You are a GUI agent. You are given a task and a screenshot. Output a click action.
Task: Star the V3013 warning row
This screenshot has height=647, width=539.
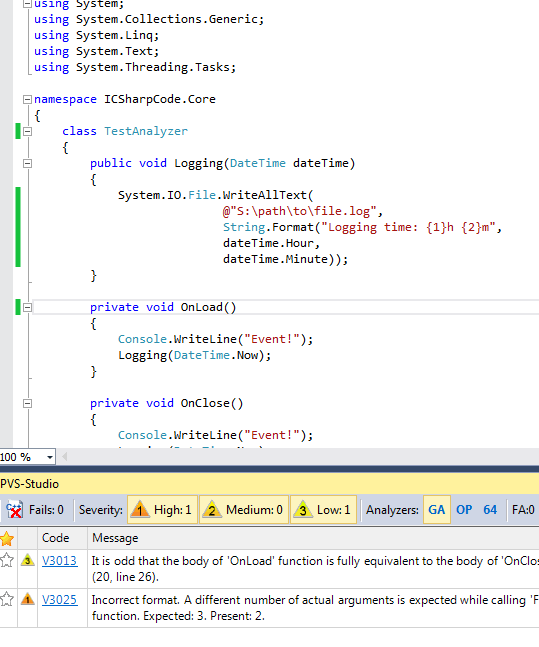click(7, 560)
